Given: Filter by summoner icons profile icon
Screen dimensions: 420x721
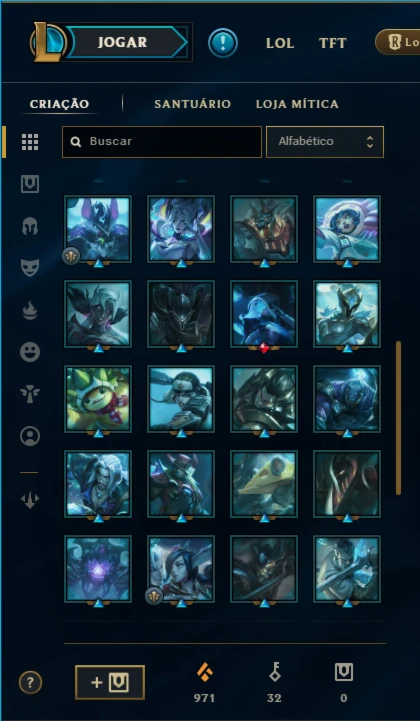Looking at the screenshot, I should (30, 436).
